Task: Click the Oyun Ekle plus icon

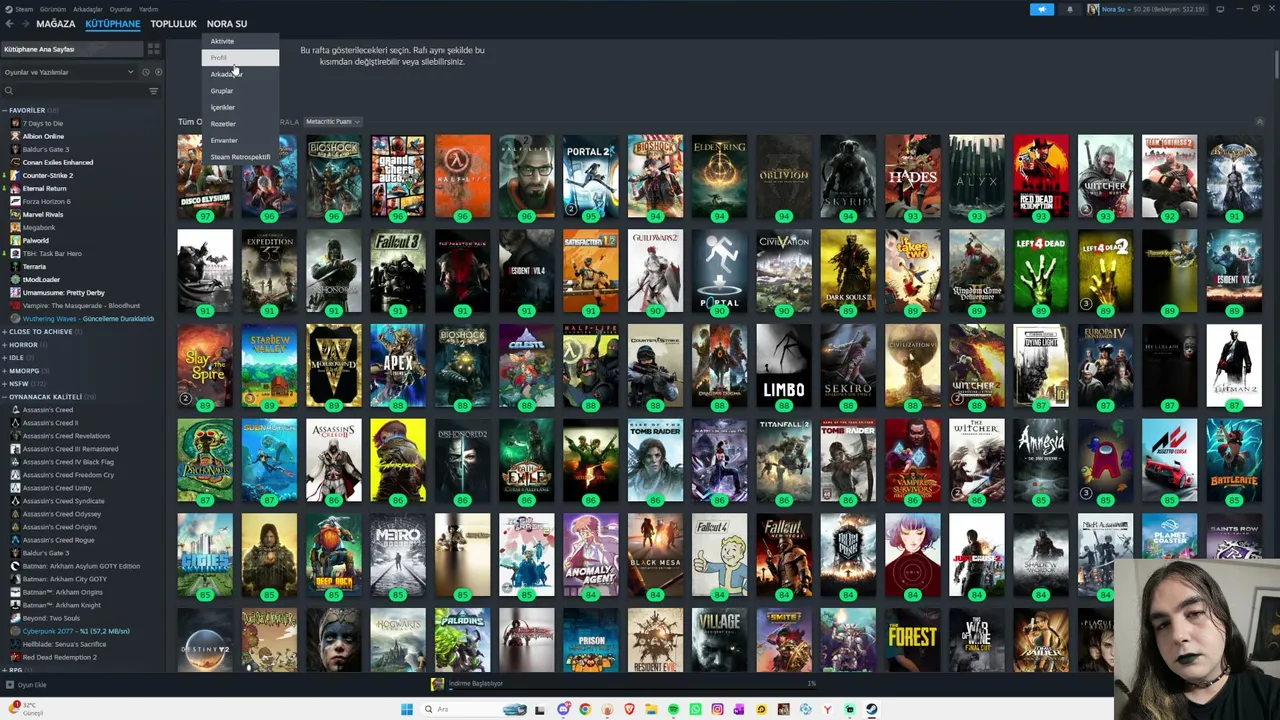Action: point(10,685)
